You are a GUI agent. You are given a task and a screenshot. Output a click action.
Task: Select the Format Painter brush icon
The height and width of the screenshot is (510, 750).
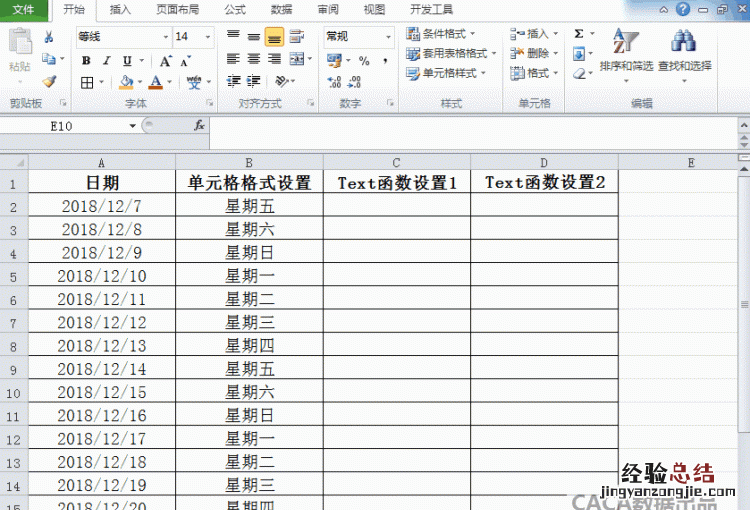point(49,81)
